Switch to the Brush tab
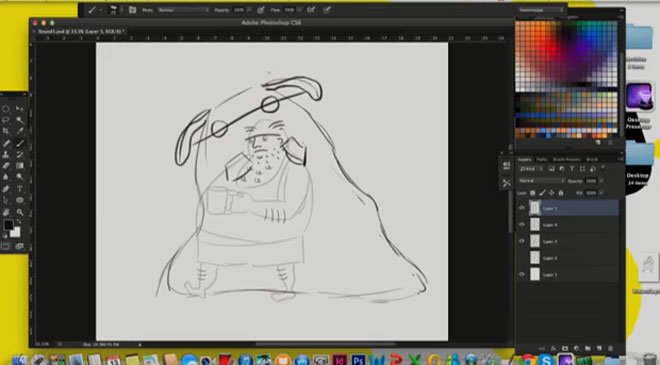Viewport: 660px width, 365px height. [x=592, y=160]
